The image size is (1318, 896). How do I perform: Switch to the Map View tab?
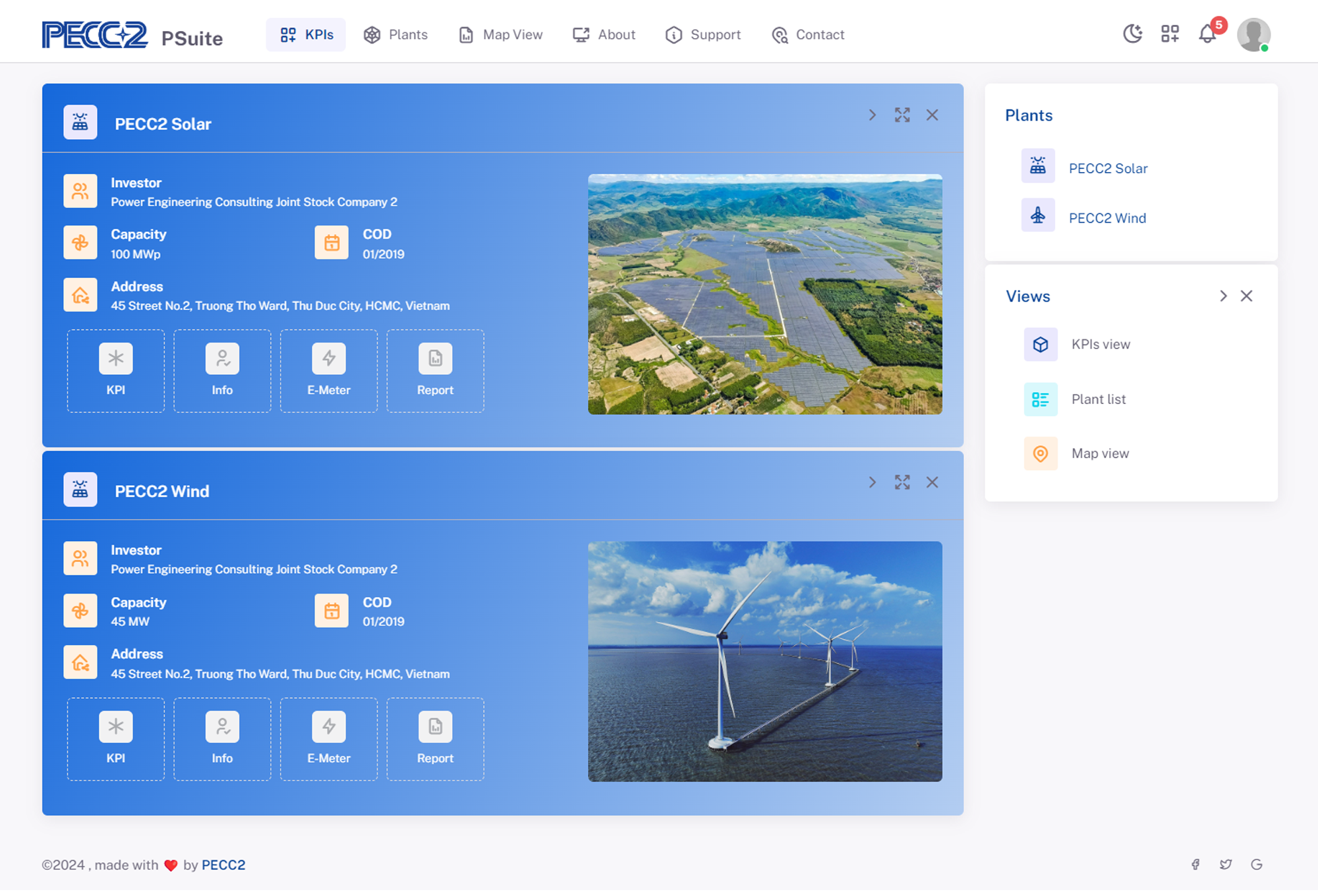point(500,34)
